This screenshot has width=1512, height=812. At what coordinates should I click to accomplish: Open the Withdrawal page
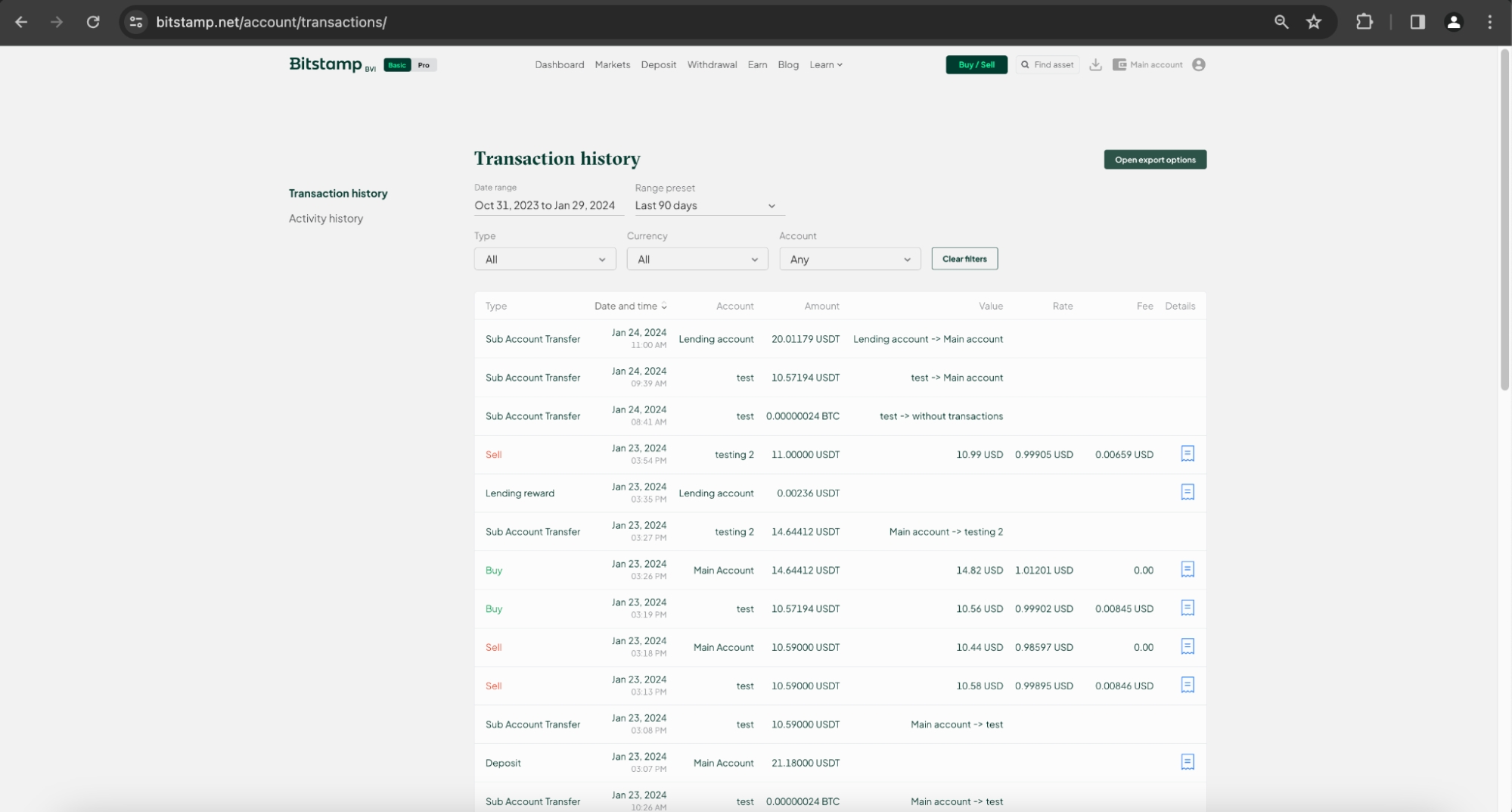pyautogui.click(x=712, y=64)
